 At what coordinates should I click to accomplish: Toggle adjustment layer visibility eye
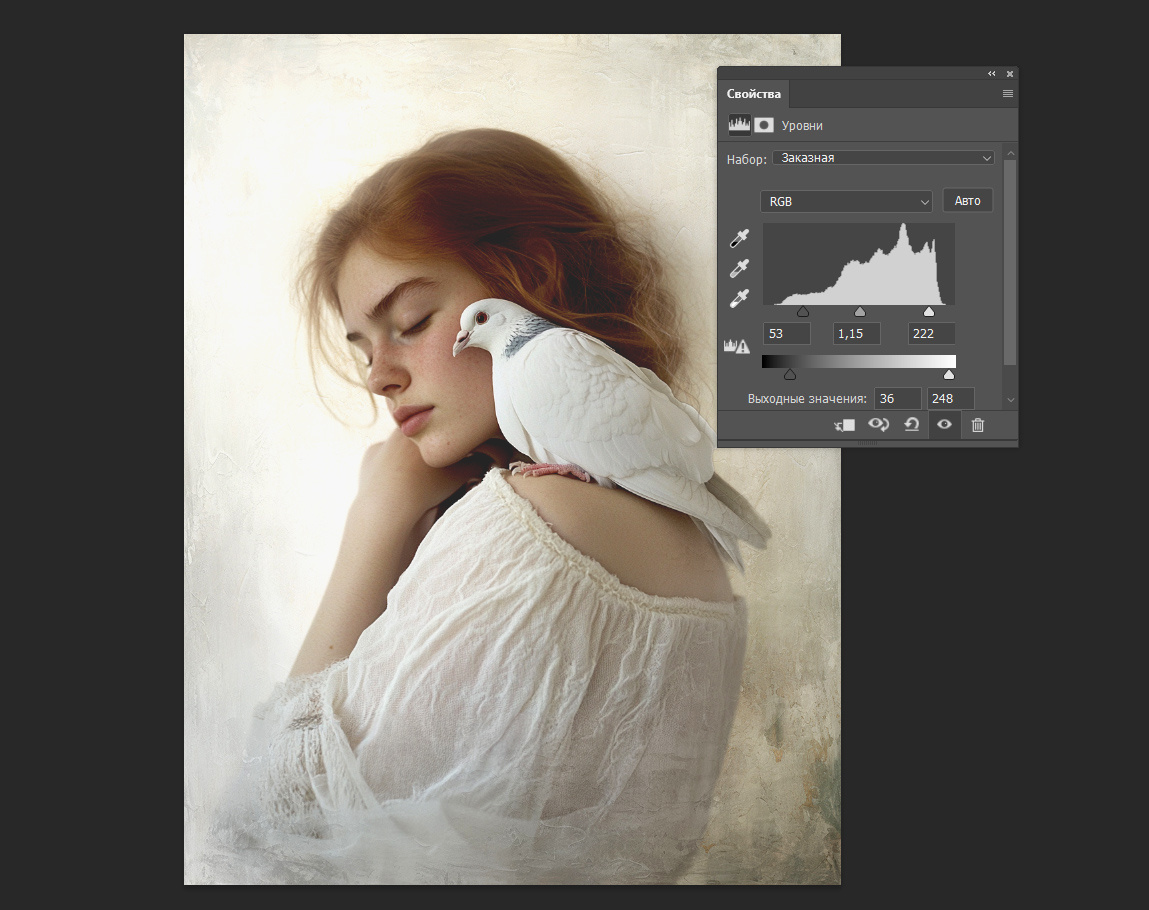945,424
